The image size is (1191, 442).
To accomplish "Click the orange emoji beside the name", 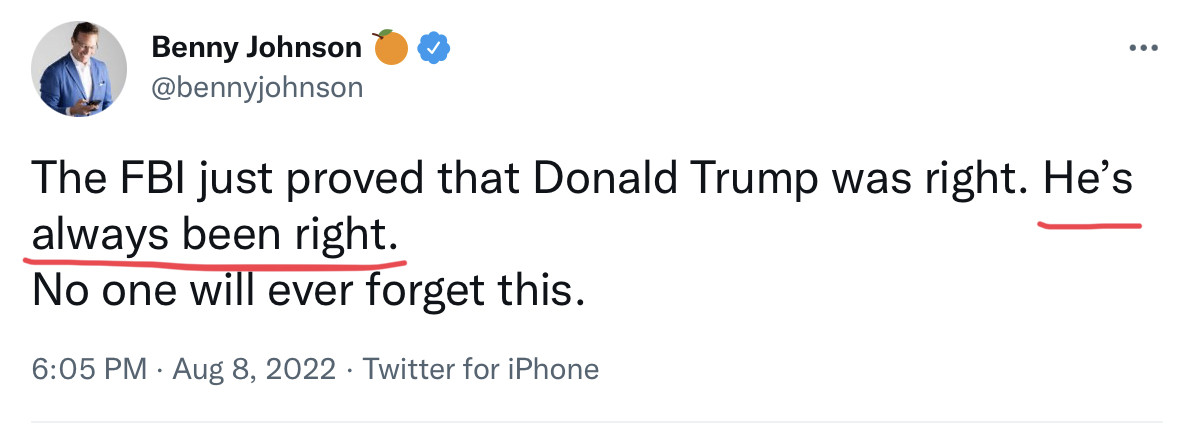I will [391, 47].
